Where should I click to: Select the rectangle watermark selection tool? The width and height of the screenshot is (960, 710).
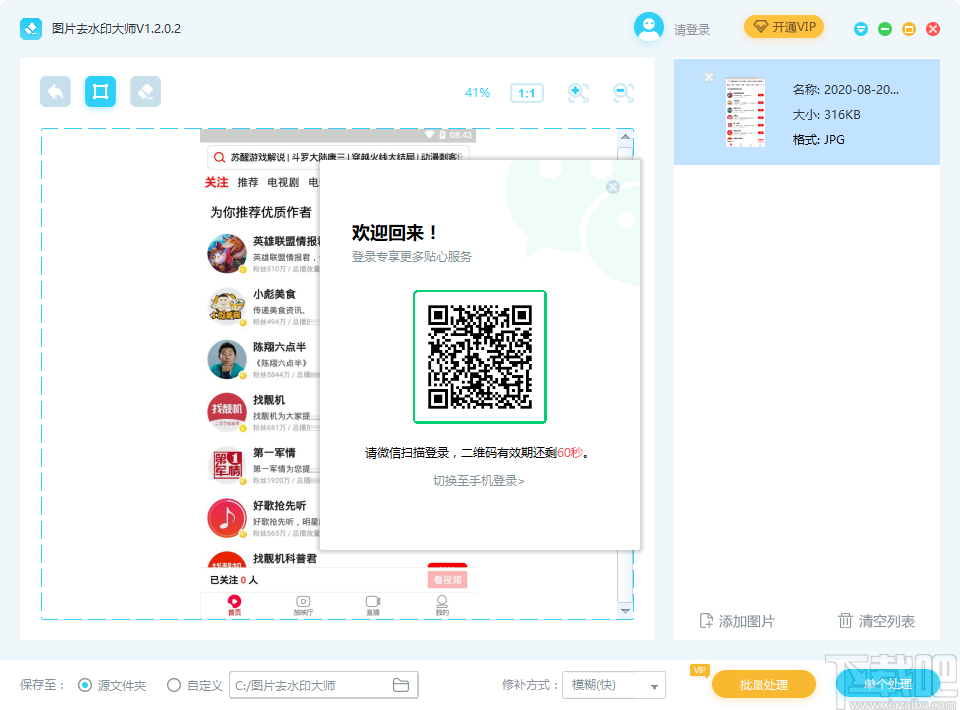100,90
